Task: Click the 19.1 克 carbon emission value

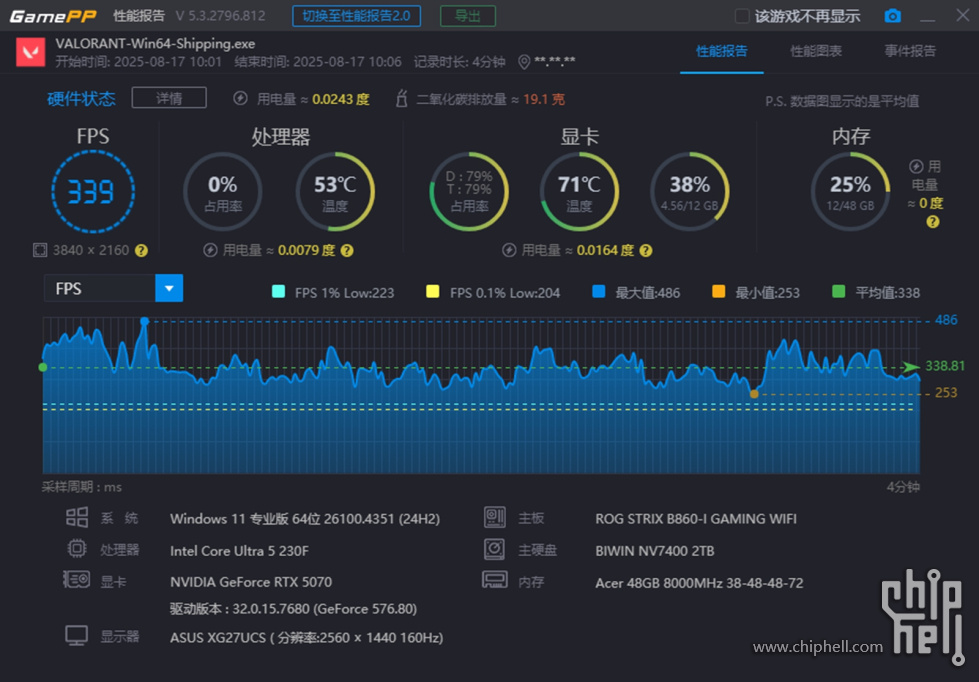Action: tap(544, 99)
